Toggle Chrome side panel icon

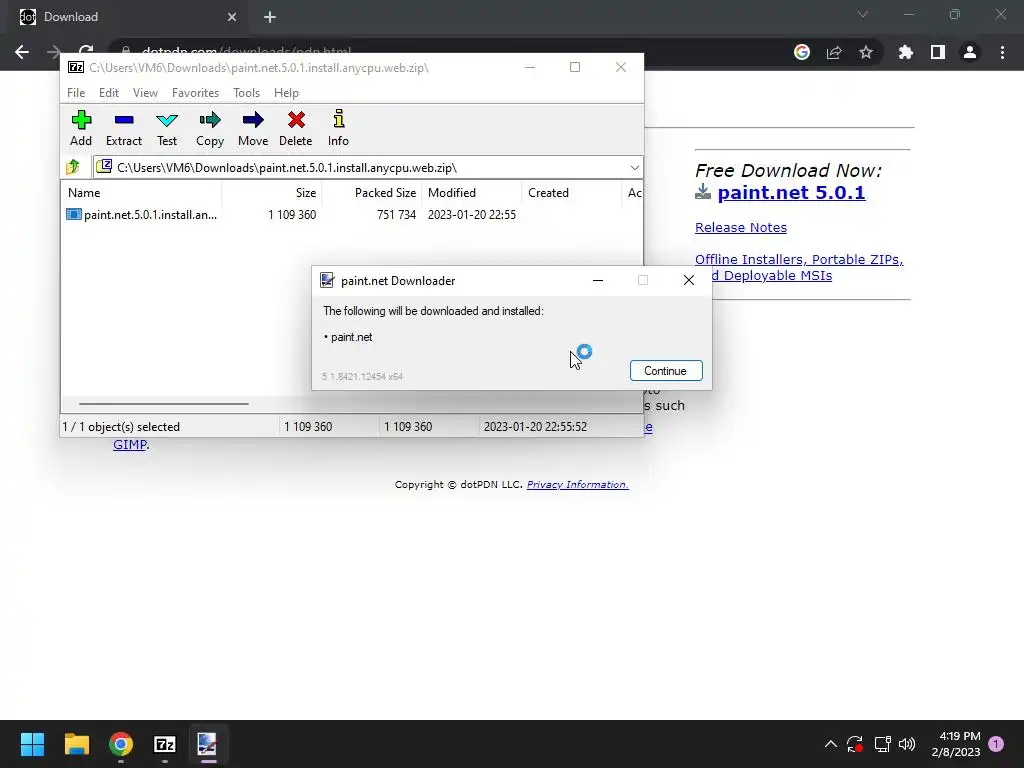pos(938,52)
